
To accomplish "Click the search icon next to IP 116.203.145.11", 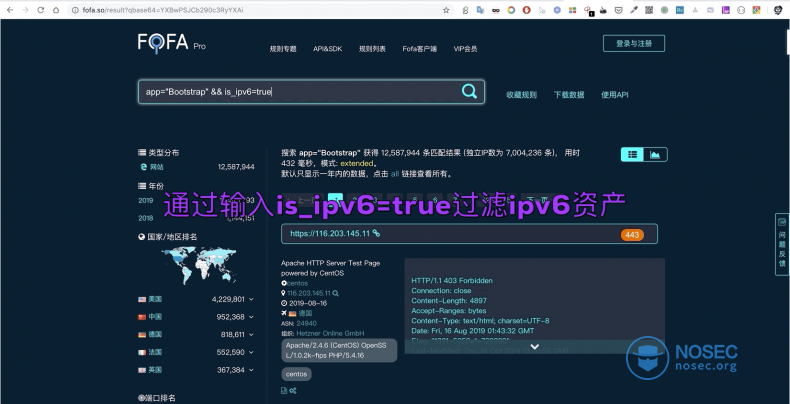I will tap(336, 293).
